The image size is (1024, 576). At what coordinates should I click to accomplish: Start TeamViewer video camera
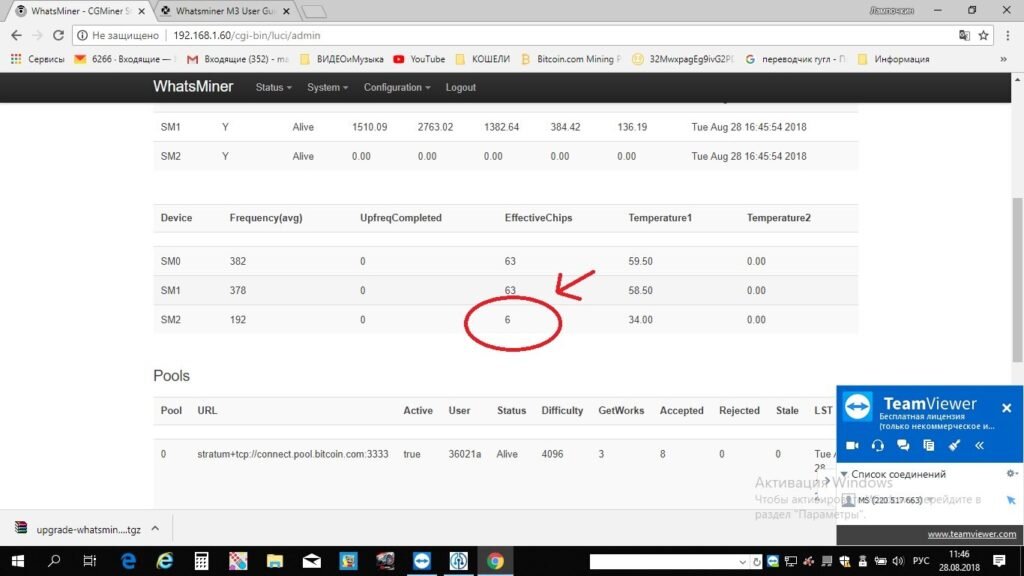pos(852,445)
